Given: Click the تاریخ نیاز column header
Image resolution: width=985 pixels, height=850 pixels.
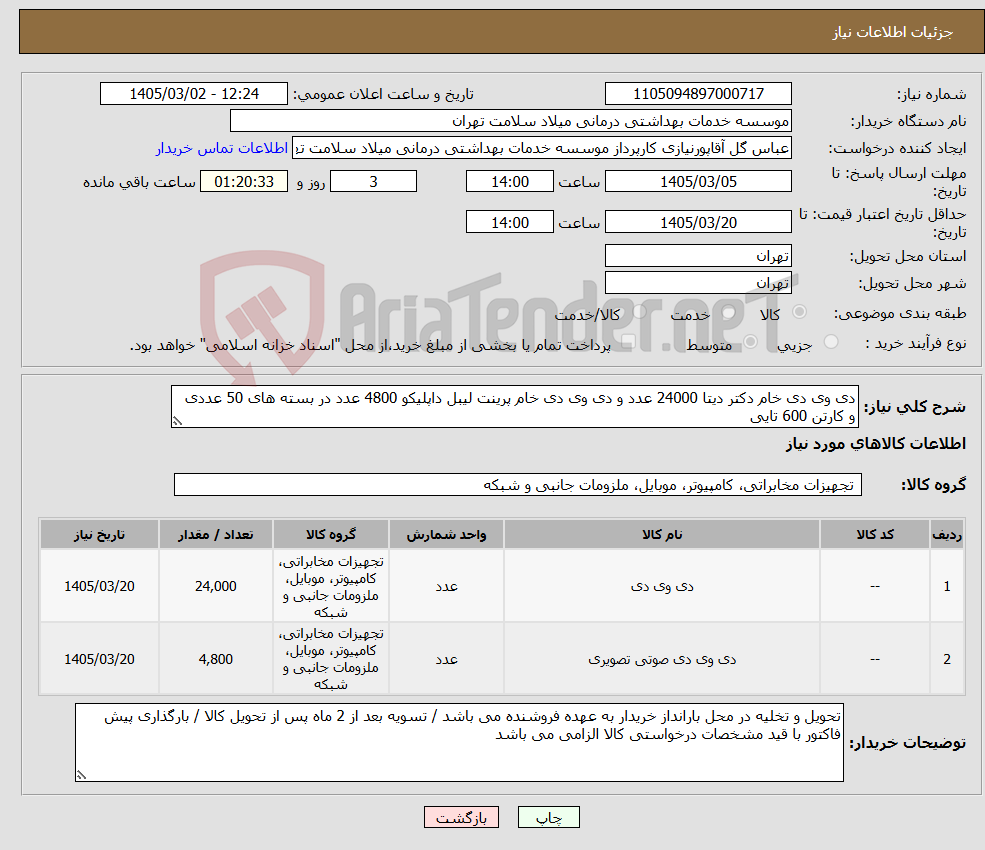Looking at the screenshot, I should (99, 534).
